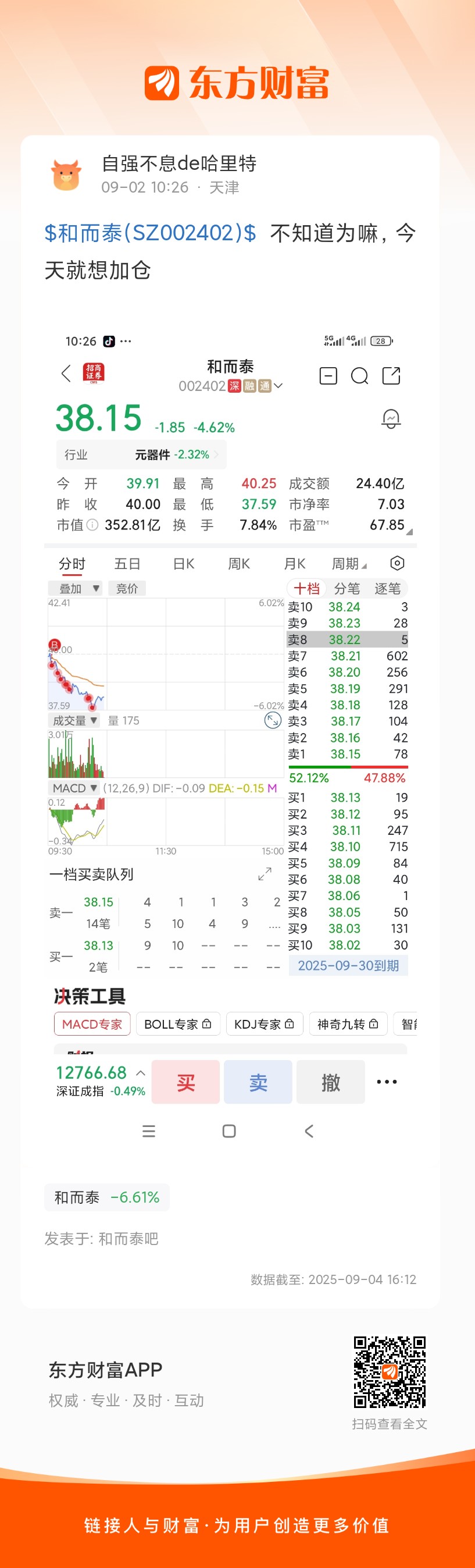Screen dimensions: 475x1568
Task: Tap the 2025-09-30到期 notice
Action: [x=348, y=965]
